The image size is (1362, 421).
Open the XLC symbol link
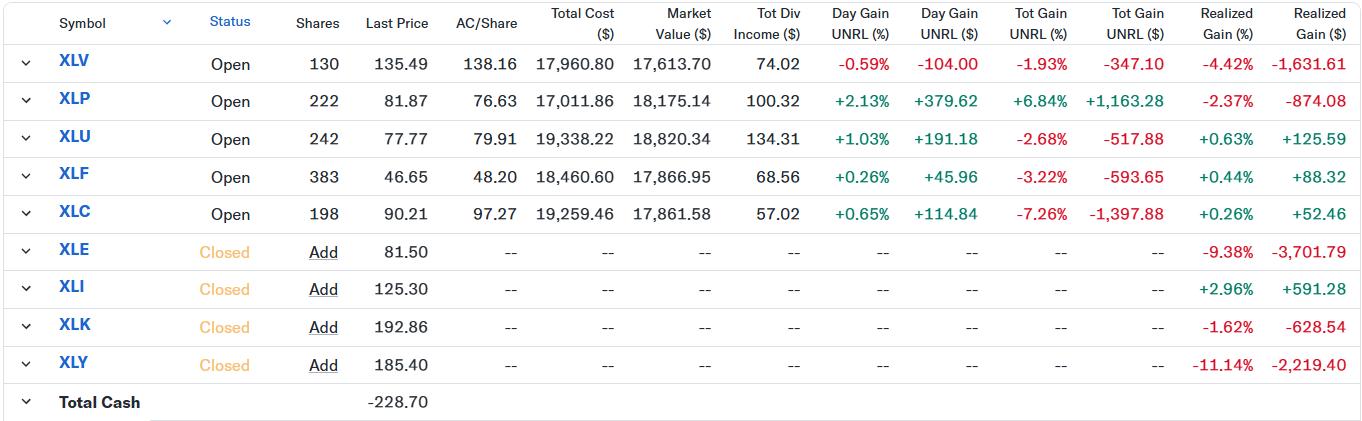tap(74, 211)
